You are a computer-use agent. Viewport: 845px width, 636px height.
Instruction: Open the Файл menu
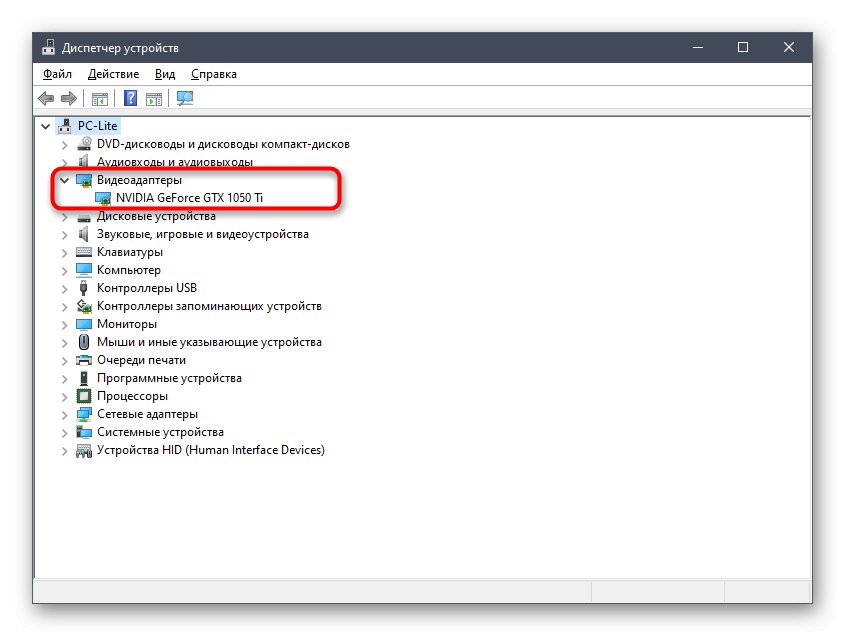[x=57, y=73]
